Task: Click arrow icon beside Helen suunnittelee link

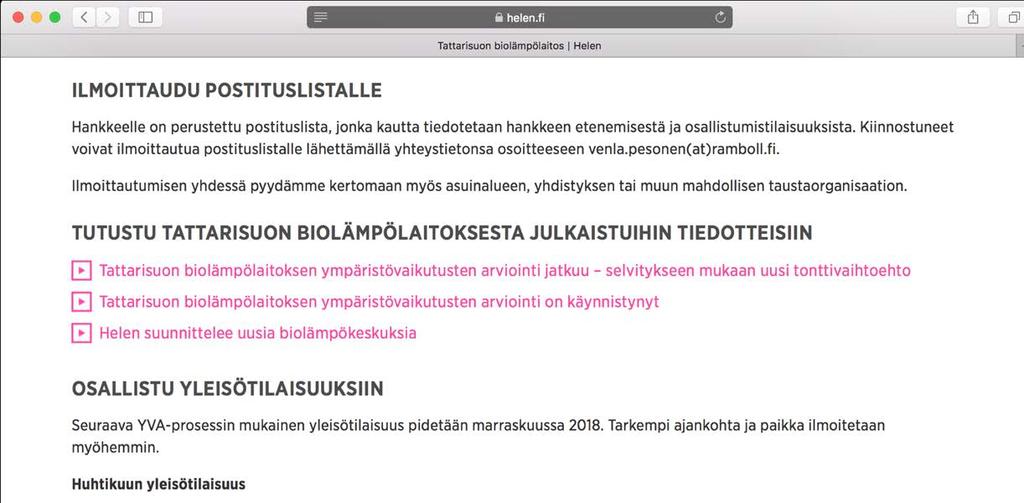Action: click(x=81, y=333)
